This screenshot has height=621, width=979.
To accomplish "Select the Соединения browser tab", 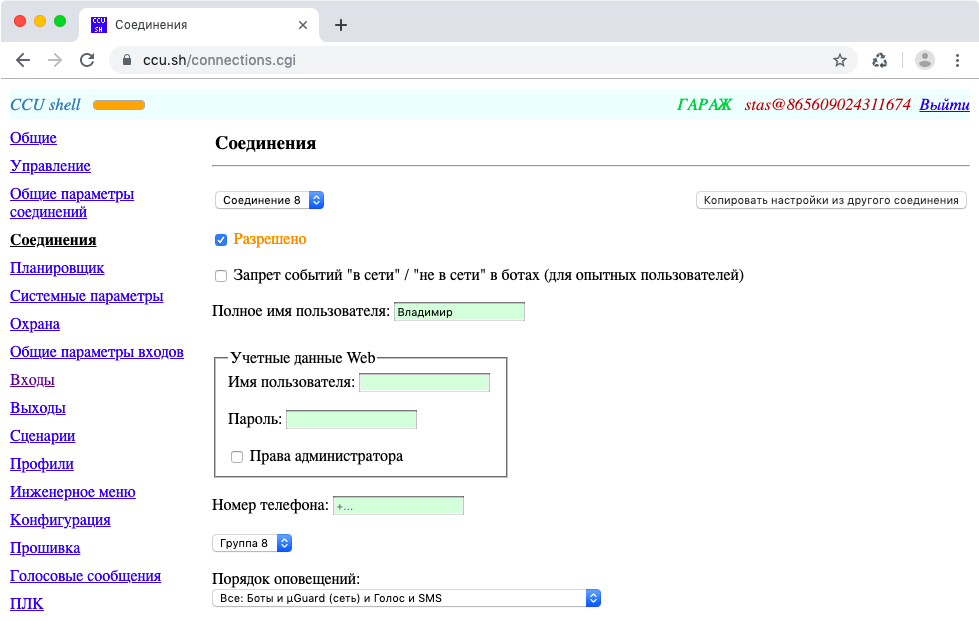I will point(199,25).
